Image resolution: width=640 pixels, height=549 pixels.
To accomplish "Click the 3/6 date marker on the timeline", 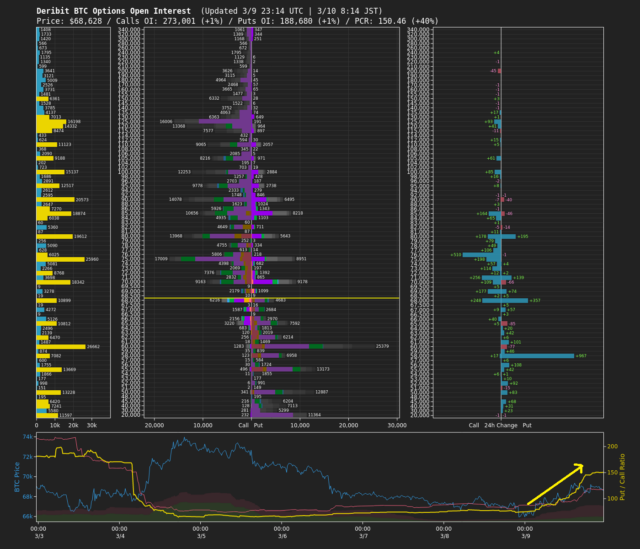I will click(x=283, y=536).
